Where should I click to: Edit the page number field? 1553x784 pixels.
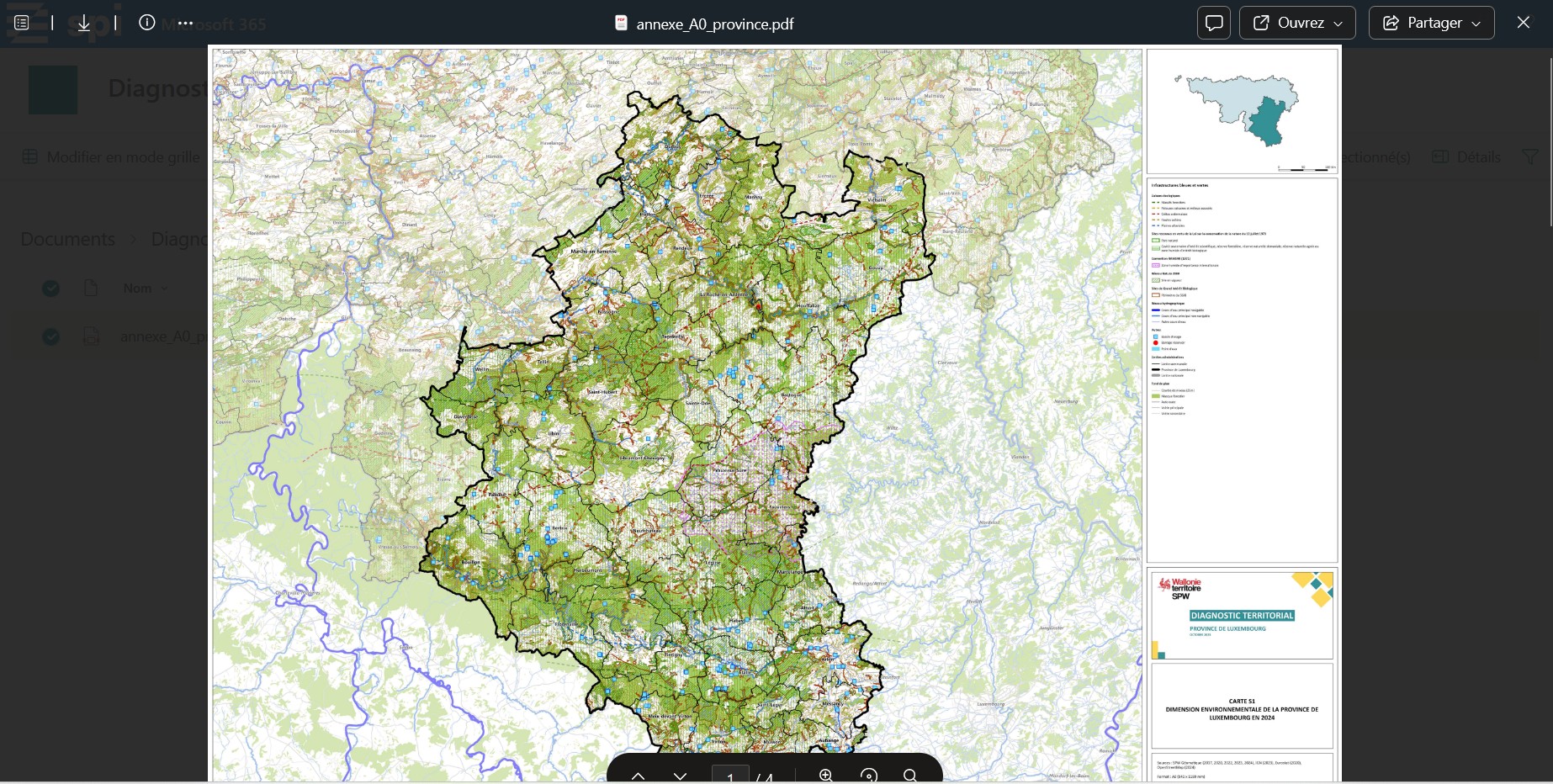(731, 778)
